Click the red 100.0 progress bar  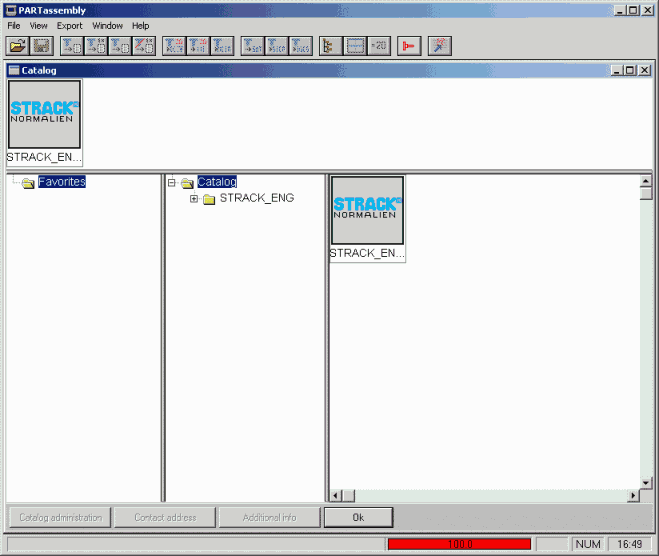coord(459,544)
